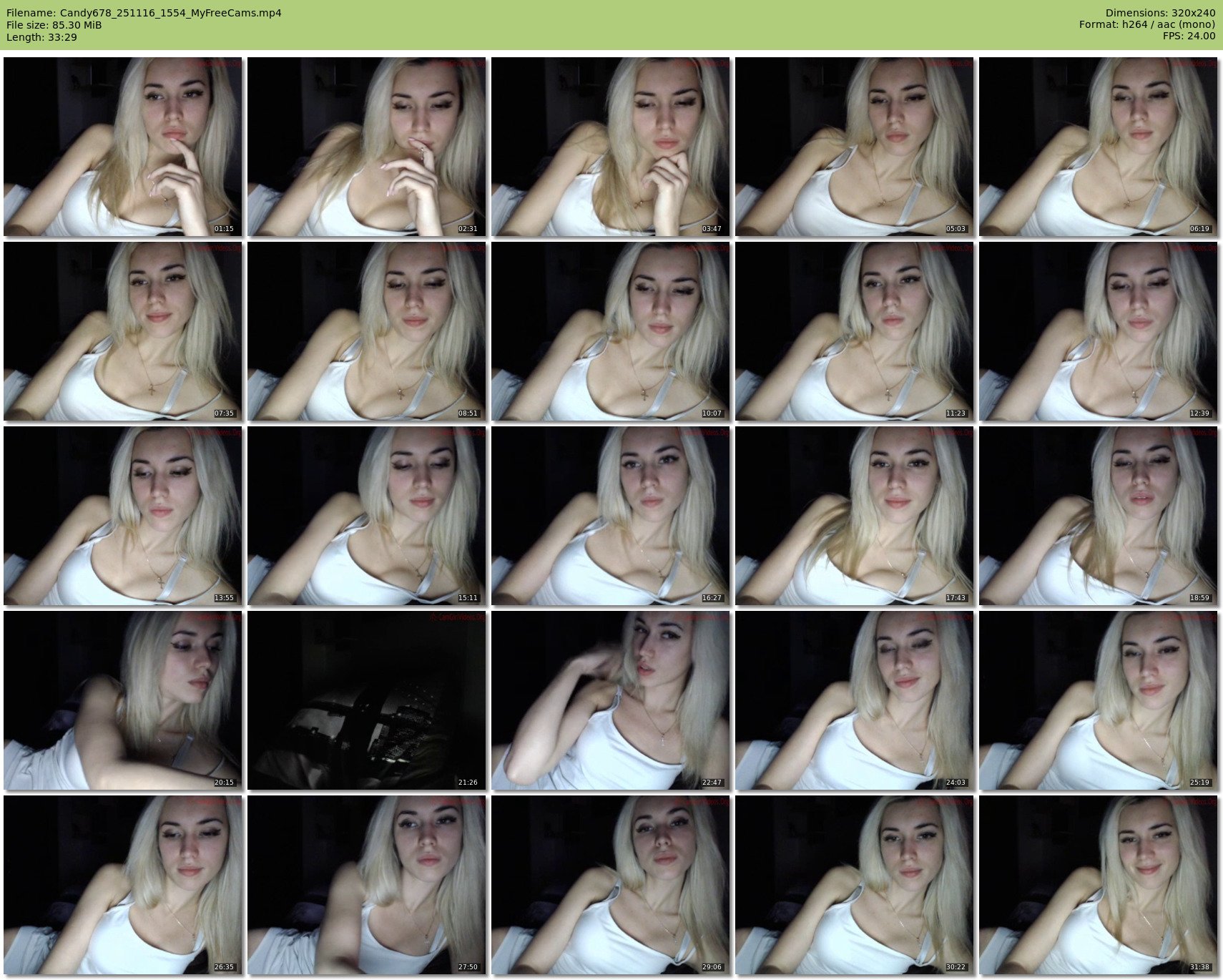Click the frame stamped 26:35
This screenshot has width=1223, height=980.
pos(123,885)
